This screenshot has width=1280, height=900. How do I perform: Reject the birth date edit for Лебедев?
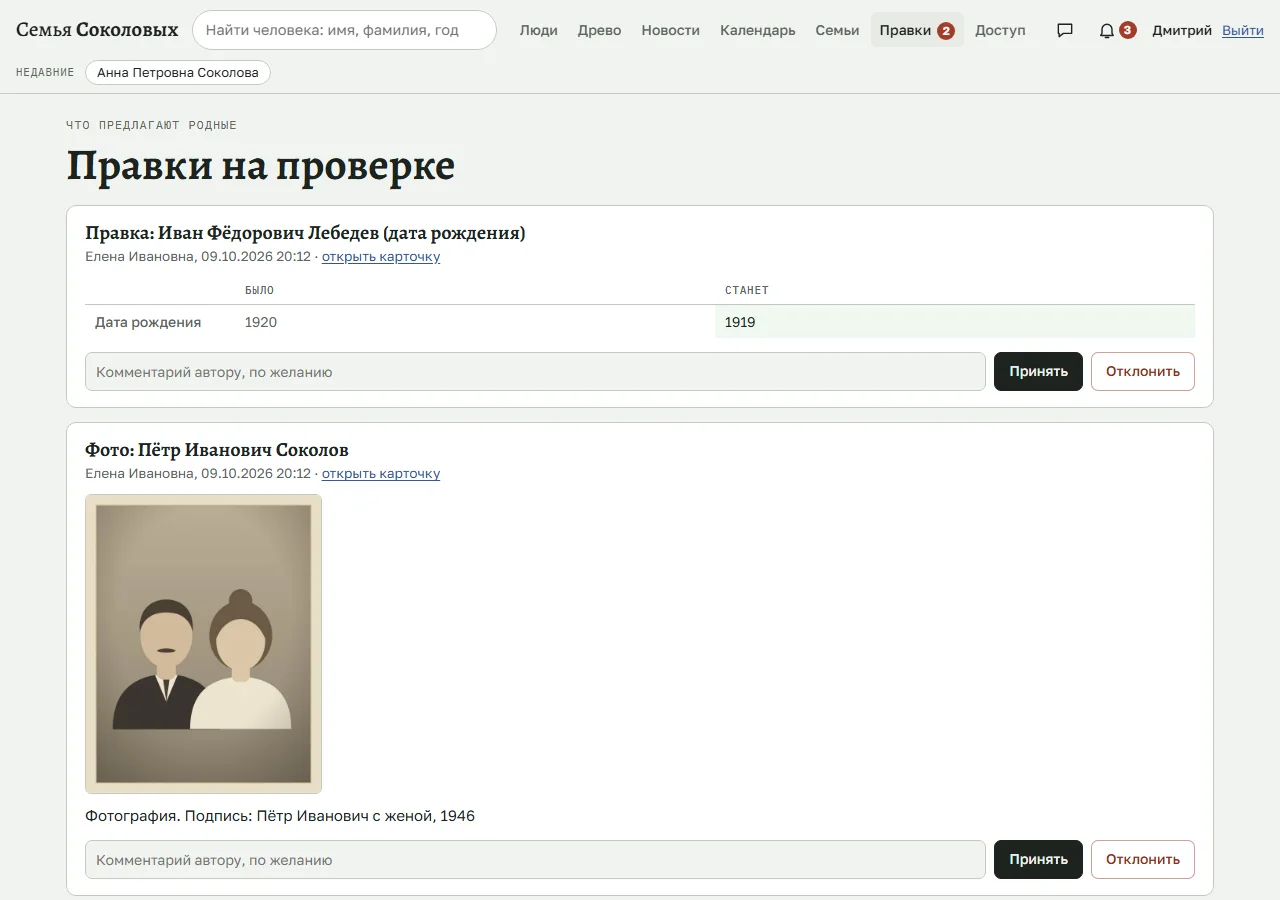pyautogui.click(x=1143, y=371)
